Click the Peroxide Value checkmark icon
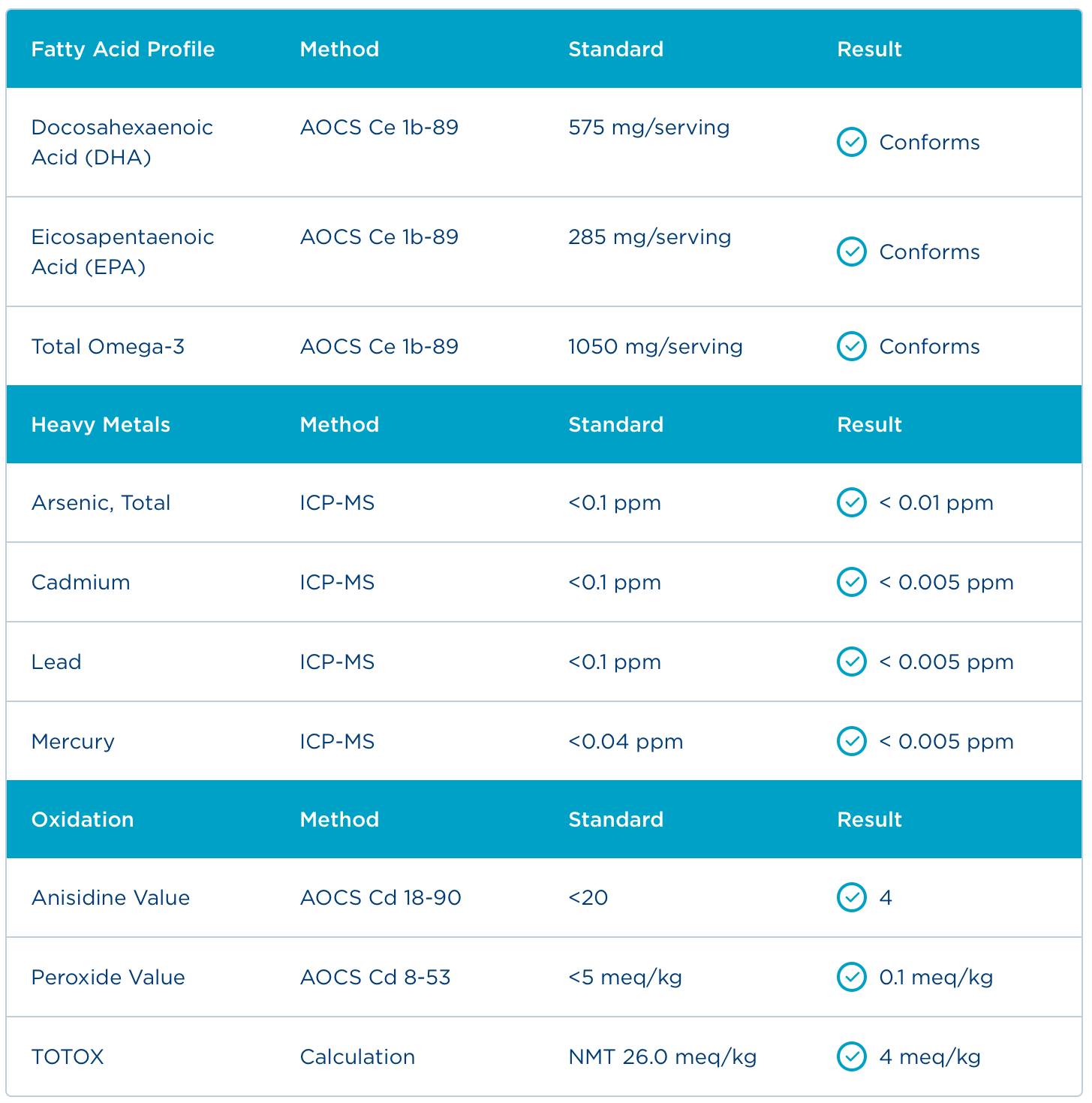The height and width of the screenshot is (1103, 1092). [x=851, y=977]
